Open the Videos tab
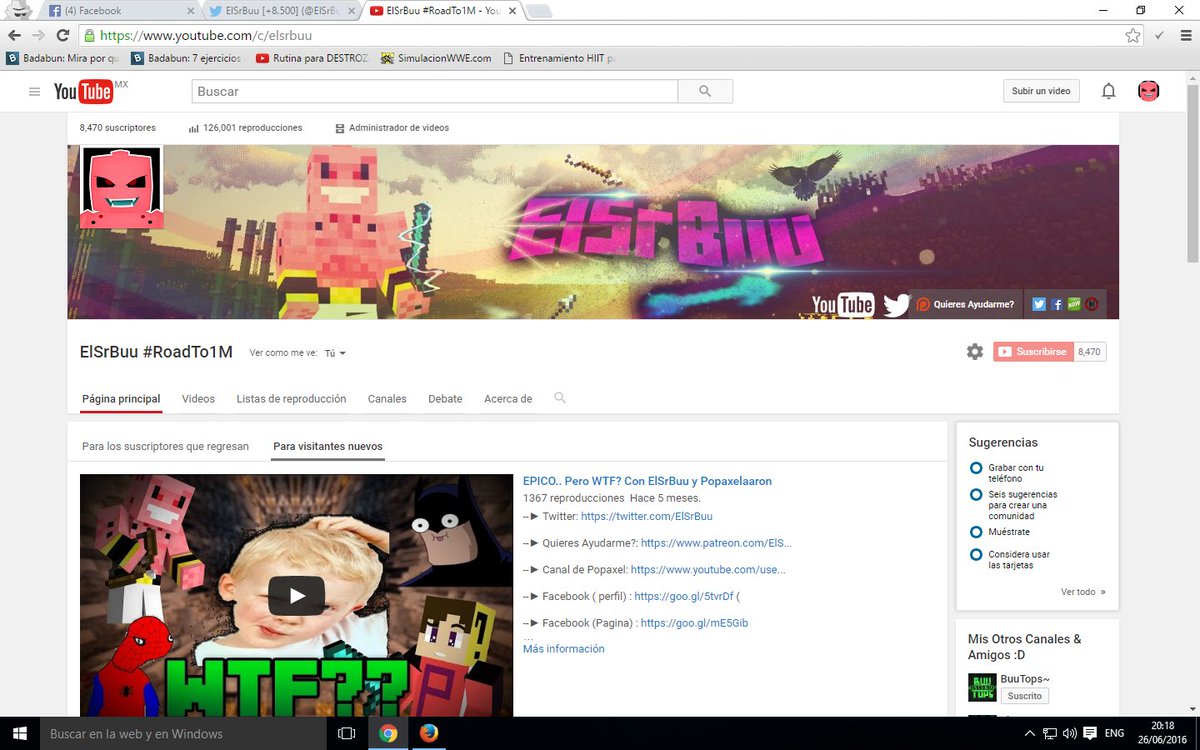Screen dimensions: 1200x750 point(198,399)
